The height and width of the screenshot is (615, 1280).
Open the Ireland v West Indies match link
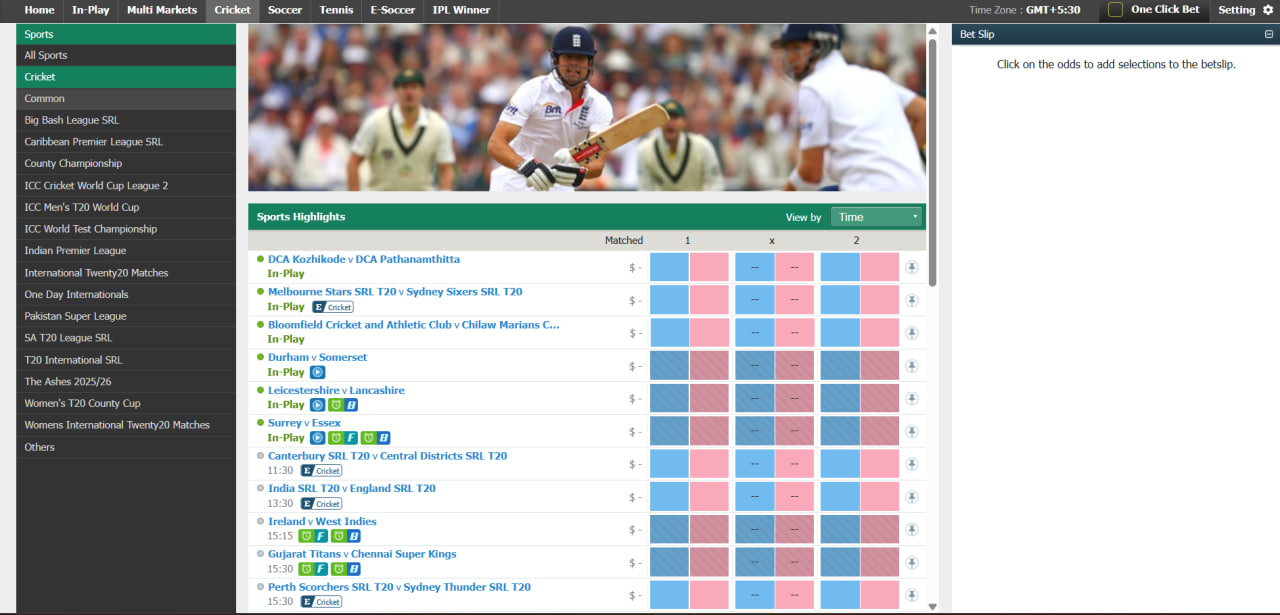(322, 521)
